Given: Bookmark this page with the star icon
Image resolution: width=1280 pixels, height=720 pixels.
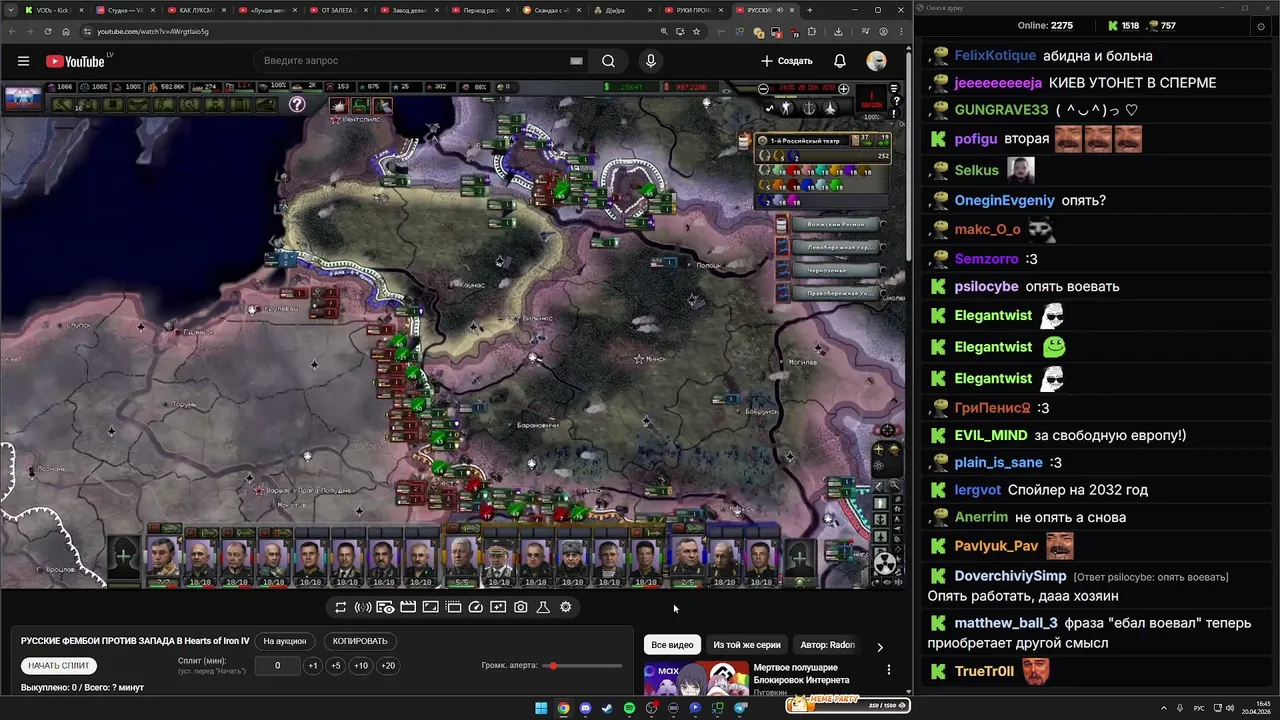Looking at the screenshot, I should pyautogui.click(x=697, y=31).
